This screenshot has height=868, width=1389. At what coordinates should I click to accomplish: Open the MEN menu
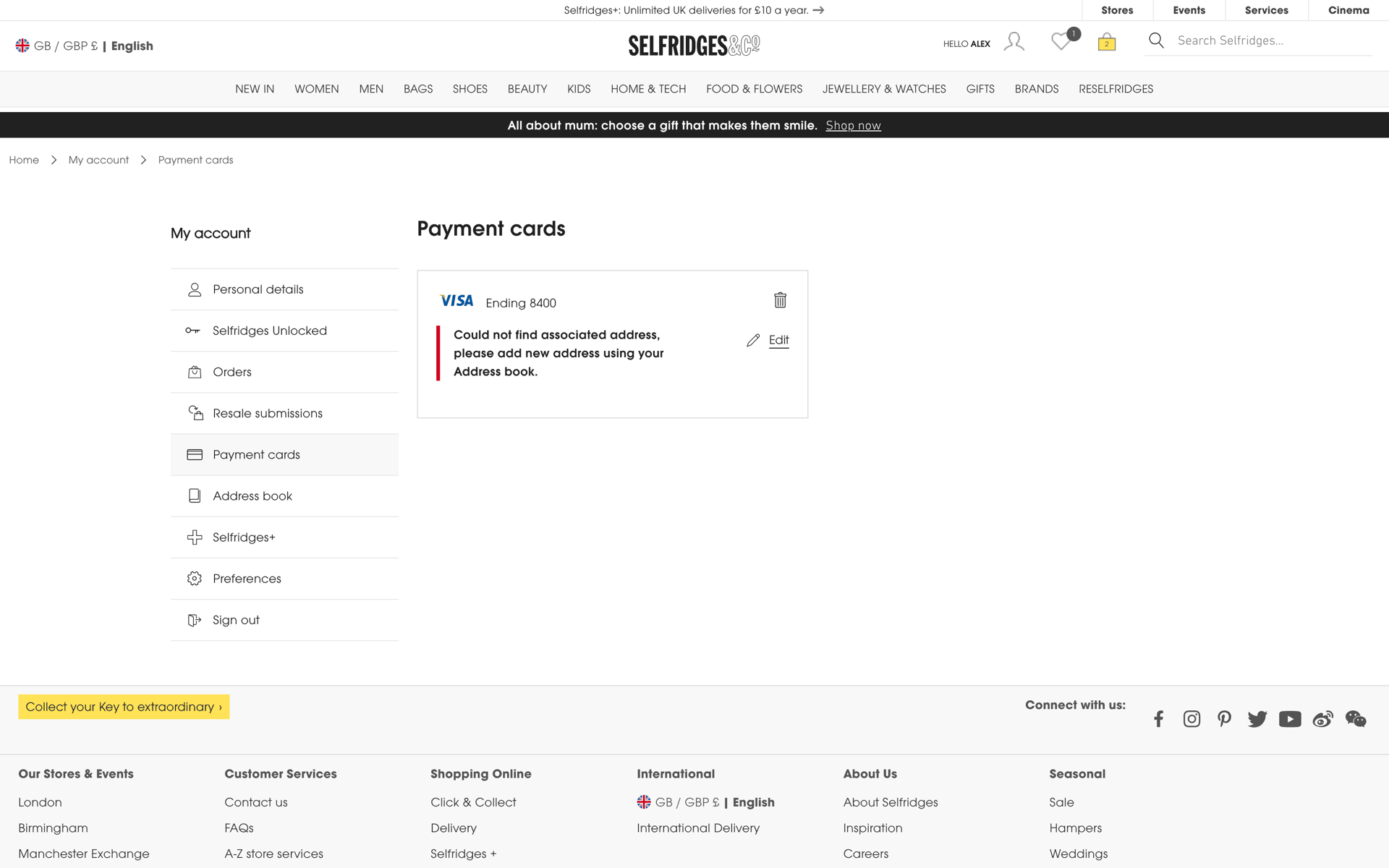(371, 89)
